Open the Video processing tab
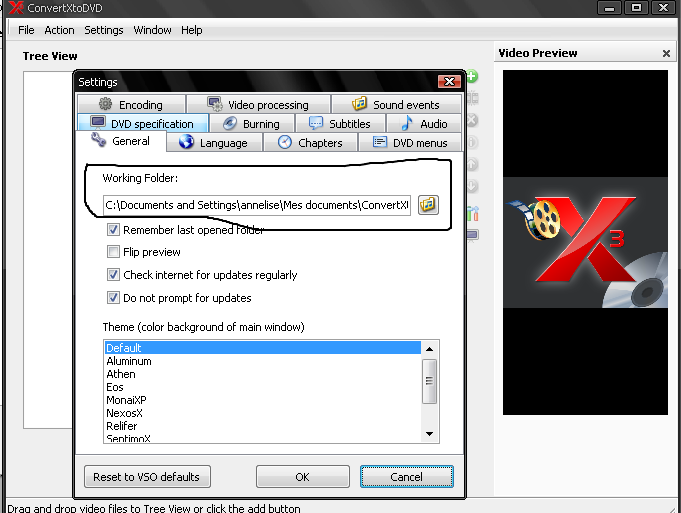This screenshot has width=681, height=513. point(258,105)
